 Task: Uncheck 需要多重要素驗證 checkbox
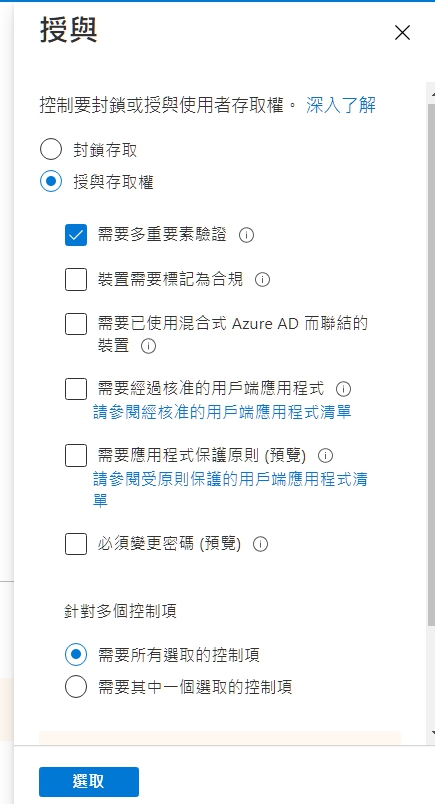76,235
